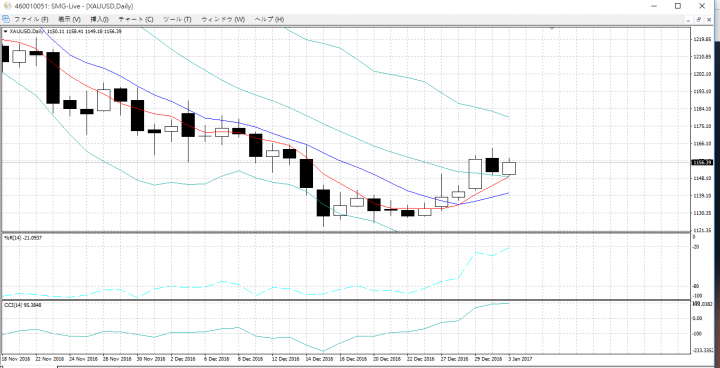Open the 表示 (V) menu
The image size is (720, 368).
point(69,19)
